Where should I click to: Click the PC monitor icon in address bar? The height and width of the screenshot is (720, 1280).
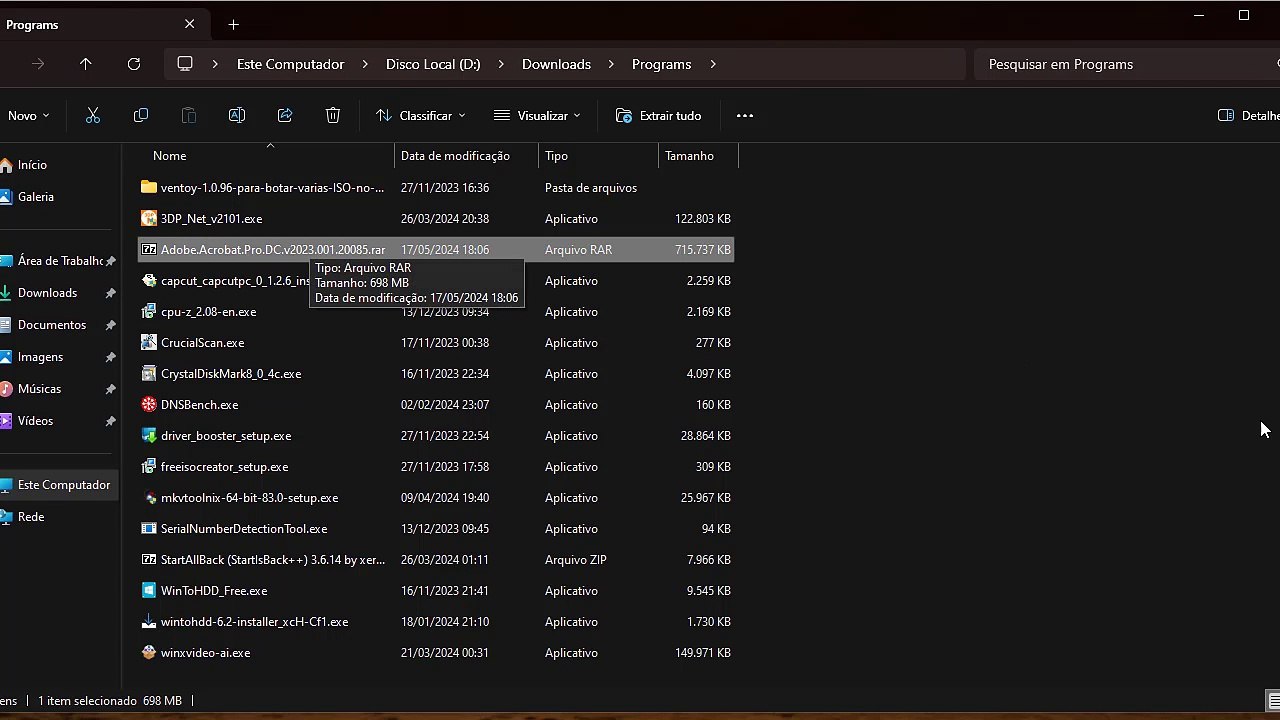[185, 64]
